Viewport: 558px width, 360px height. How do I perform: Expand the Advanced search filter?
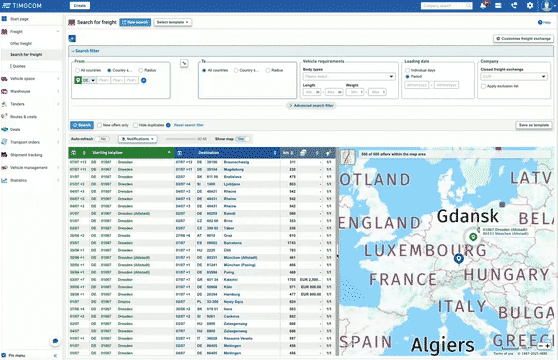311,106
